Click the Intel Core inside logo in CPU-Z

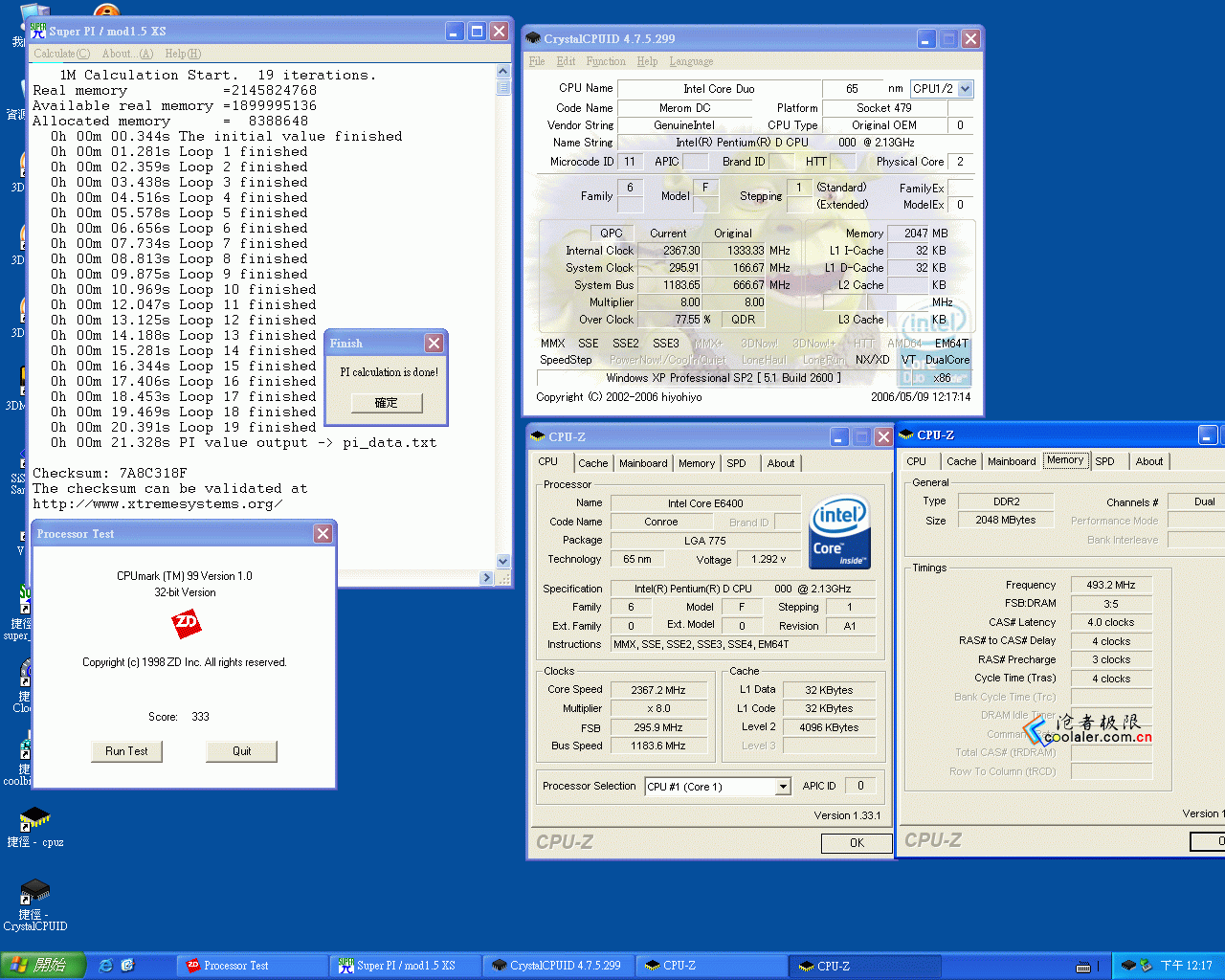coord(840,532)
